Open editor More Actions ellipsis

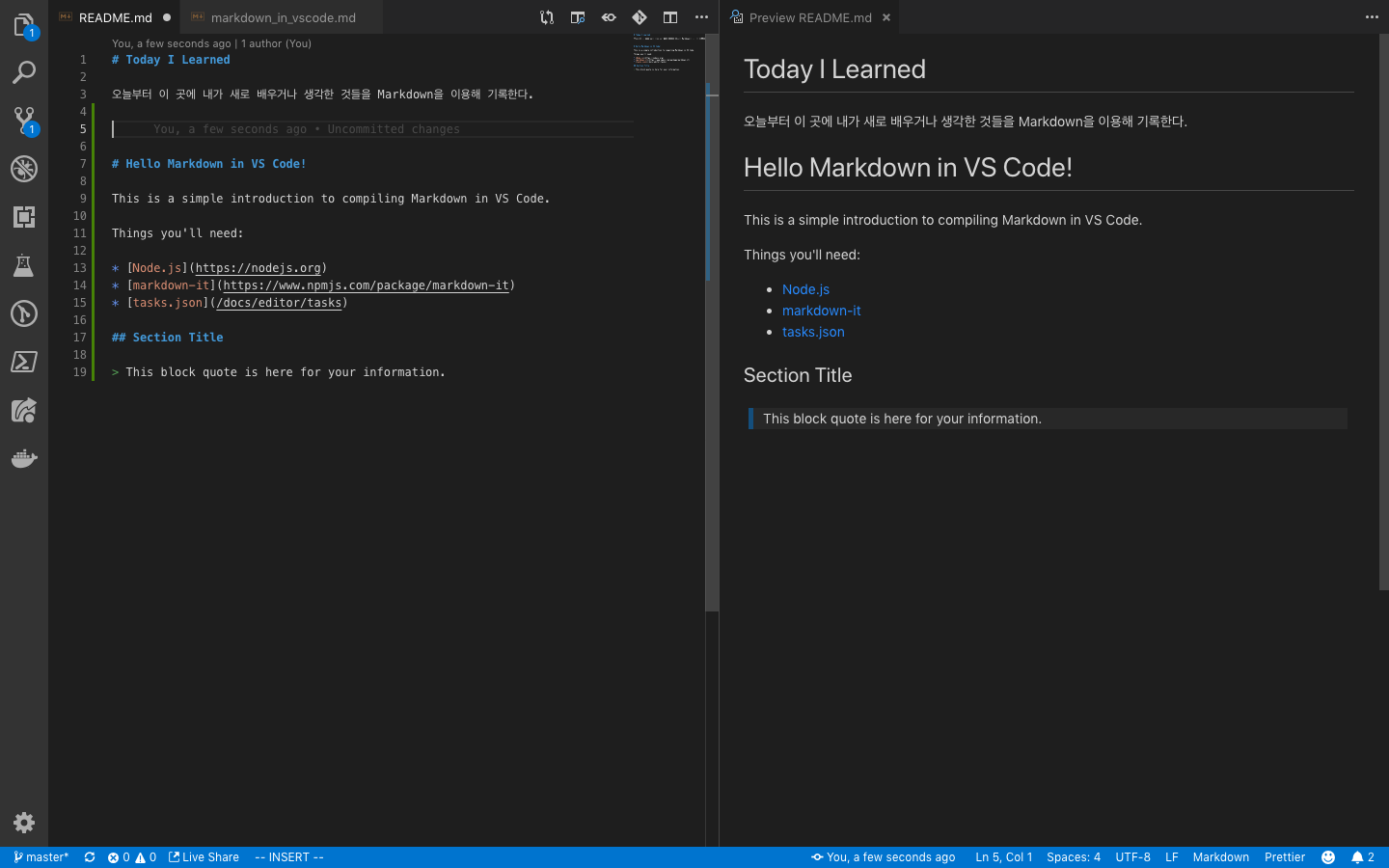(701, 17)
